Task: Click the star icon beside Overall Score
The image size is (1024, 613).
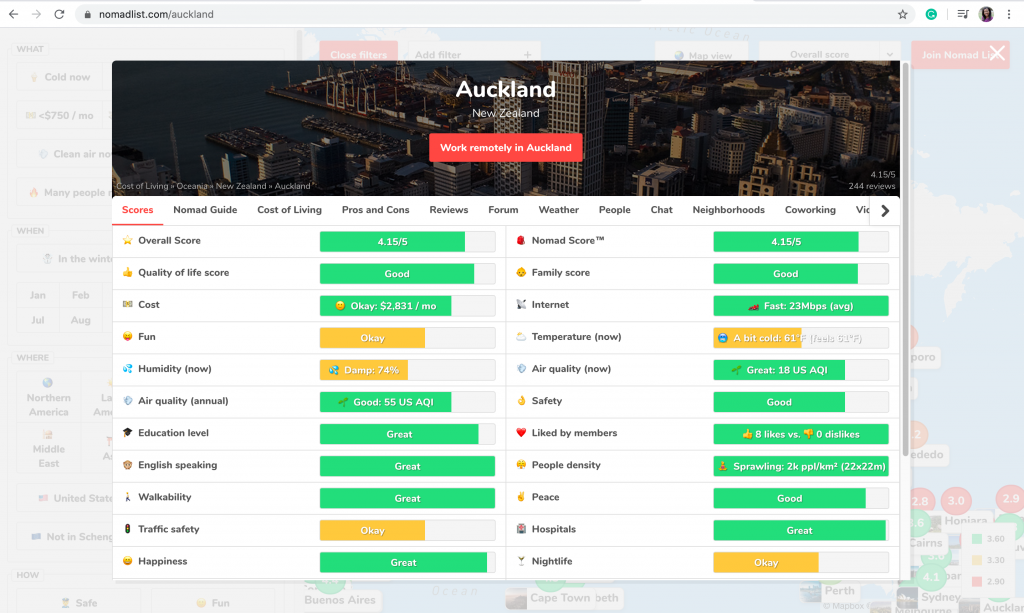Action: (127, 241)
